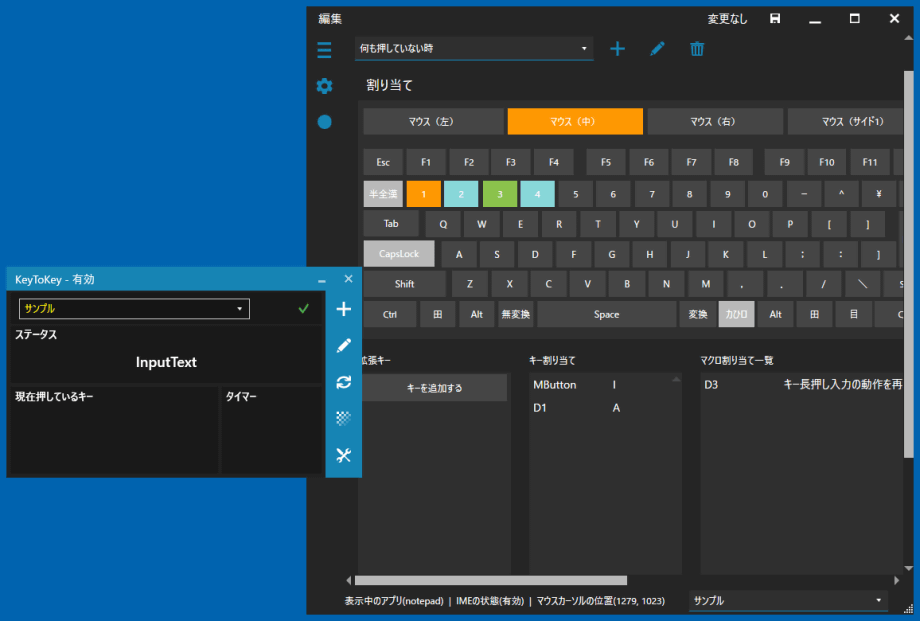Close the KeyToKey window

[x=349, y=279]
